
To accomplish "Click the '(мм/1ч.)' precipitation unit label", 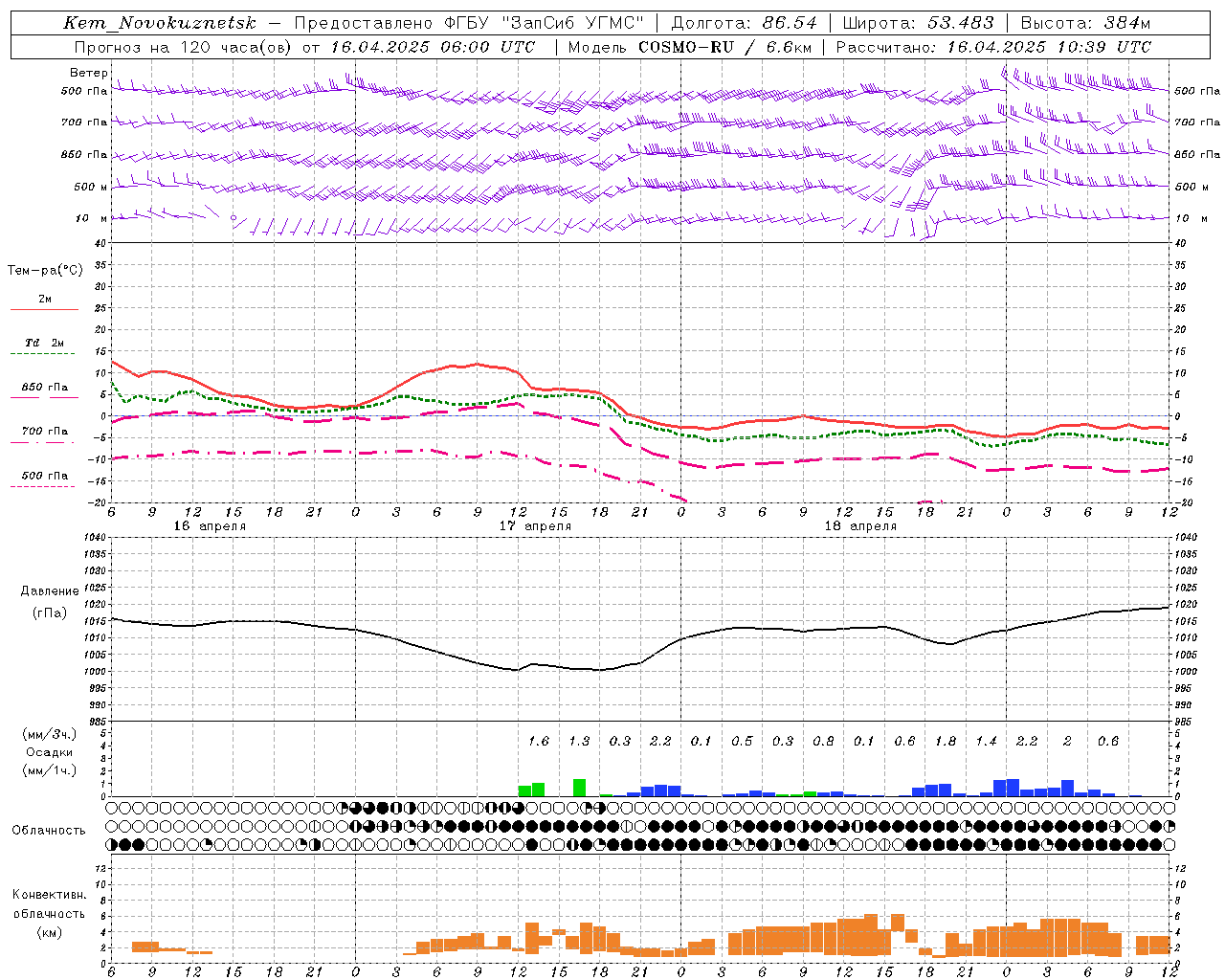I will tap(49, 770).
